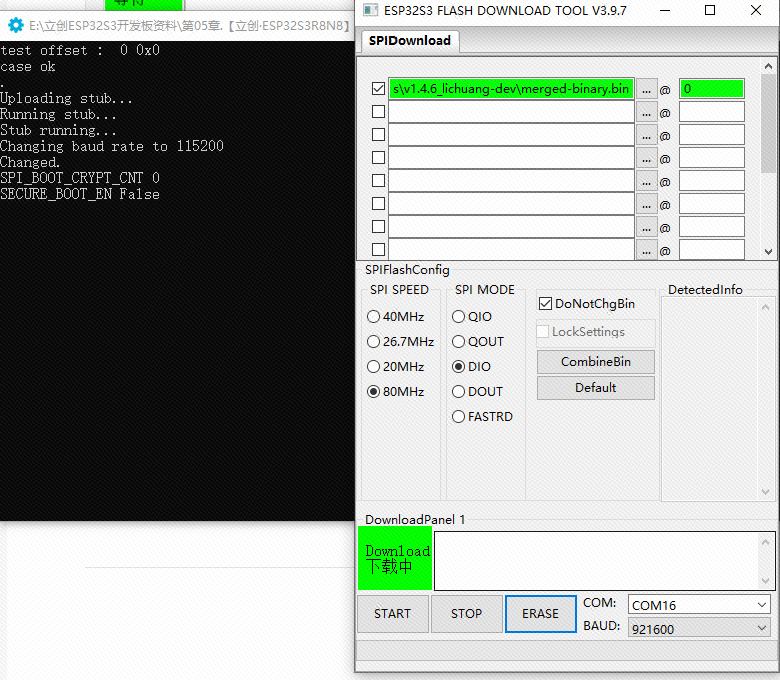Click scroll up arrow of file list
780x680 pixels.
tap(768, 66)
